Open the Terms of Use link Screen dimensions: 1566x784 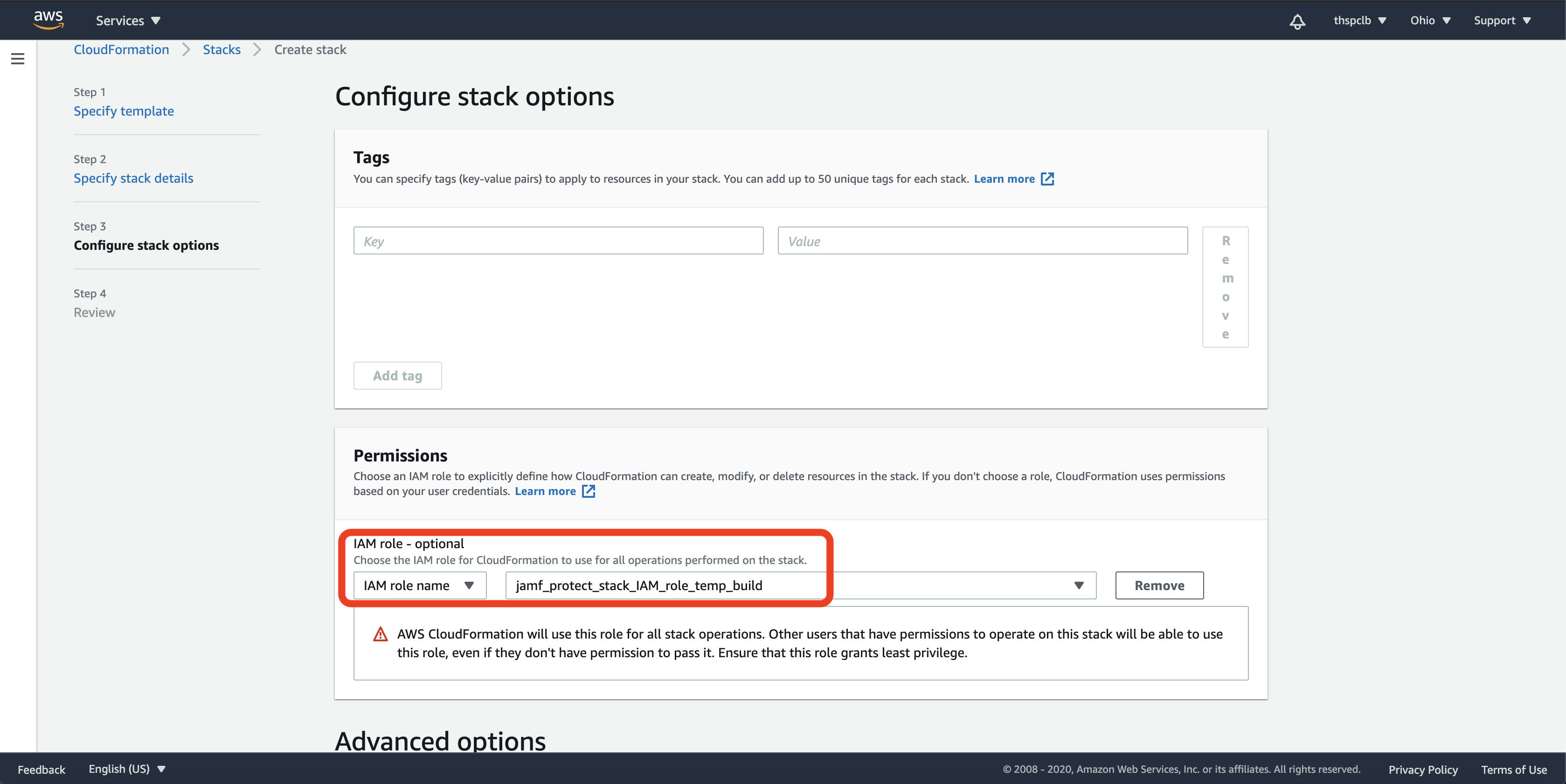(1514, 770)
